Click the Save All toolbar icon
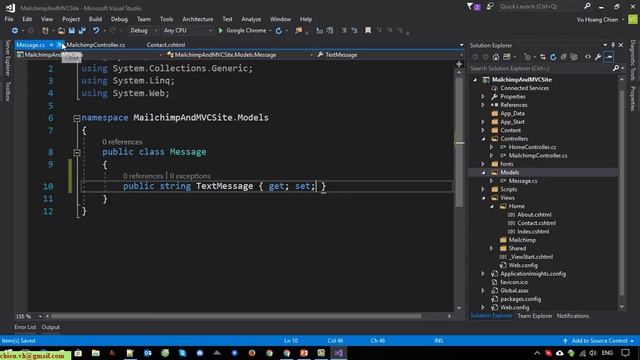This screenshot has width=640, height=360. [x=82, y=31]
